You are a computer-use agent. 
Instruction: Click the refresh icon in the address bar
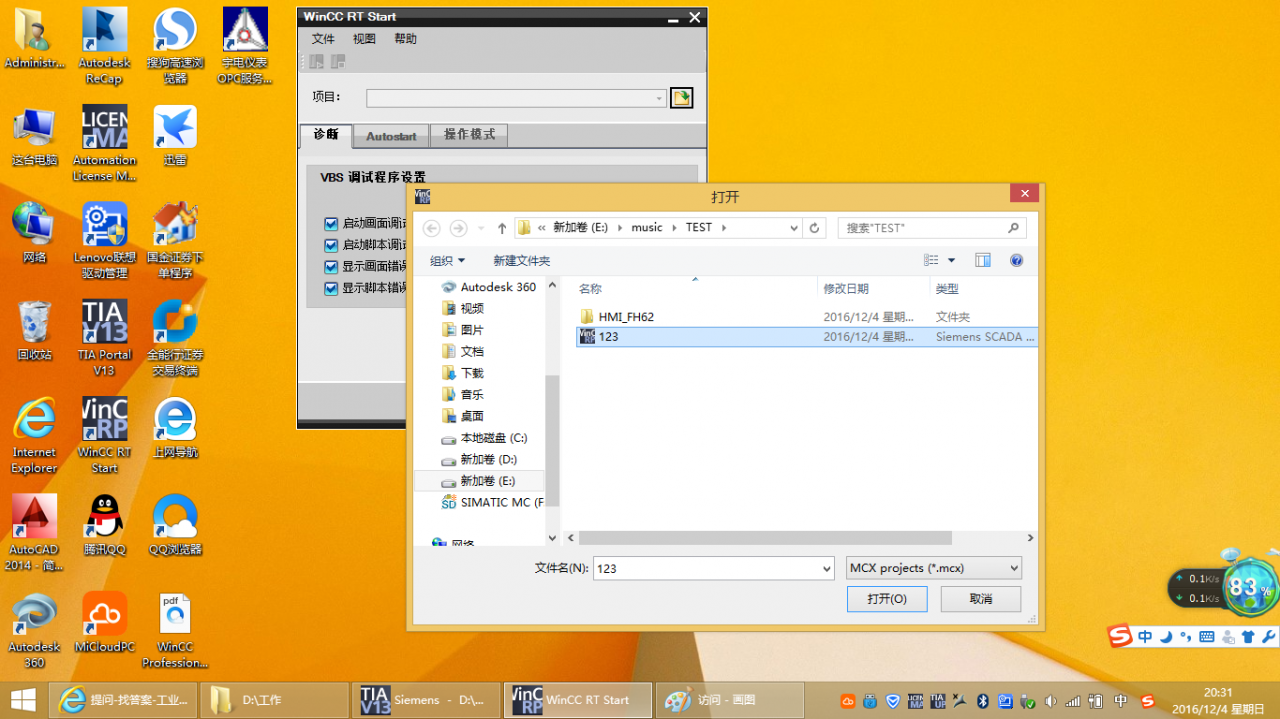(813, 227)
